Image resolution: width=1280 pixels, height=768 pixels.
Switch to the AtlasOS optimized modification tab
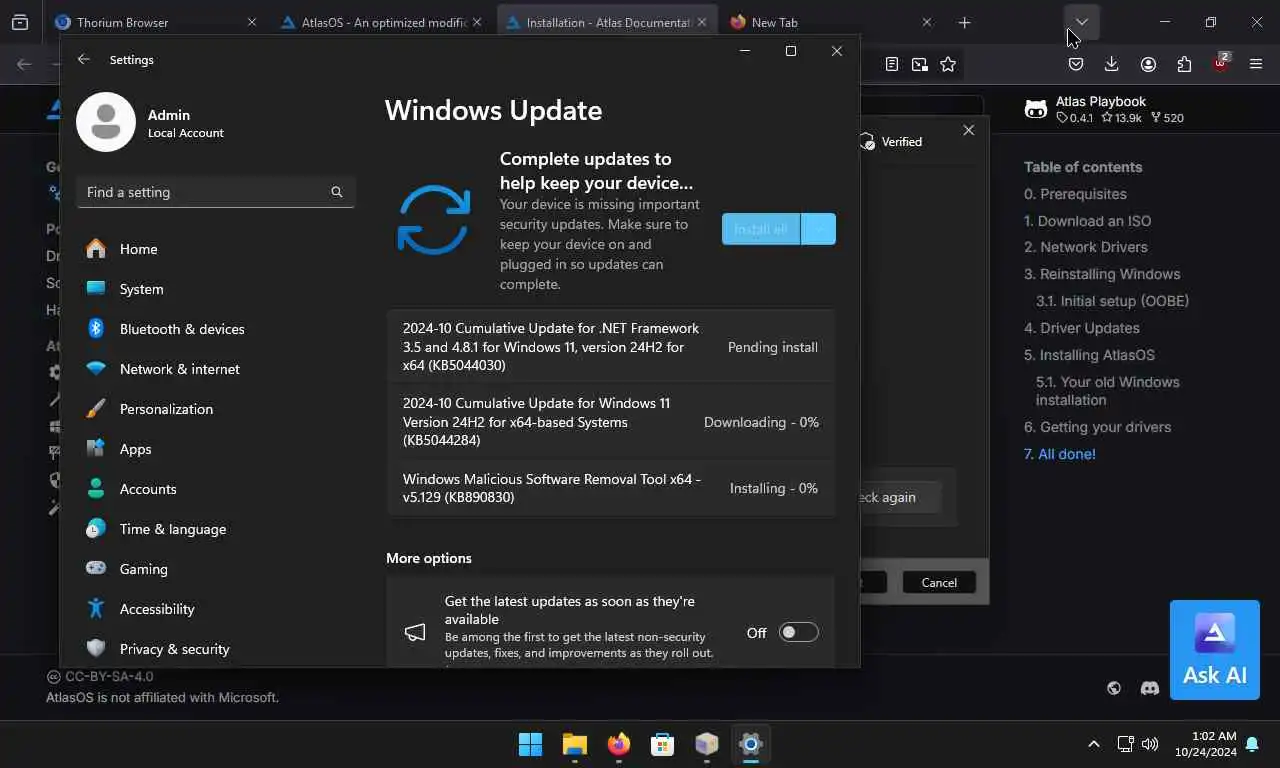point(383,22)
